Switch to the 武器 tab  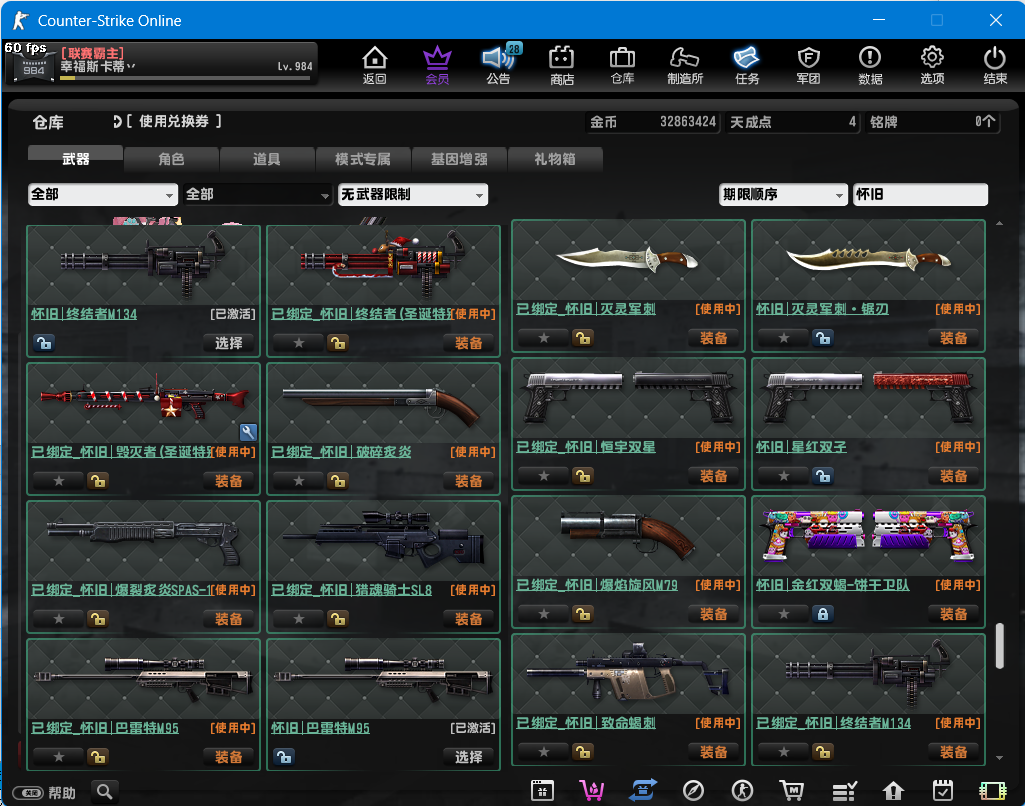tap(75, 158)
